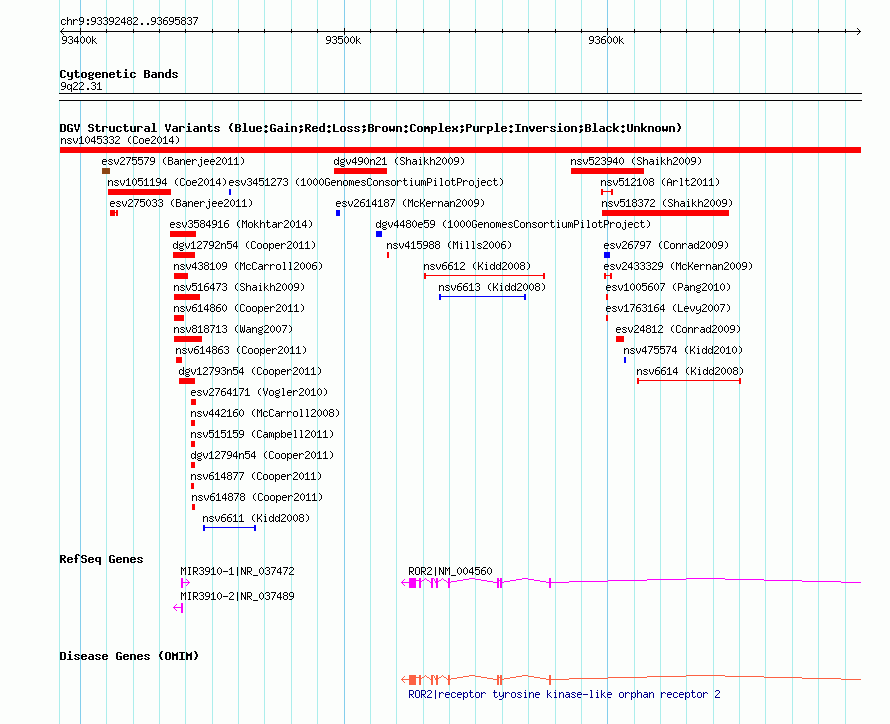Open the esv1763164 (Levy2007) label
The image size is (890, 724).
tap(668, 308)
